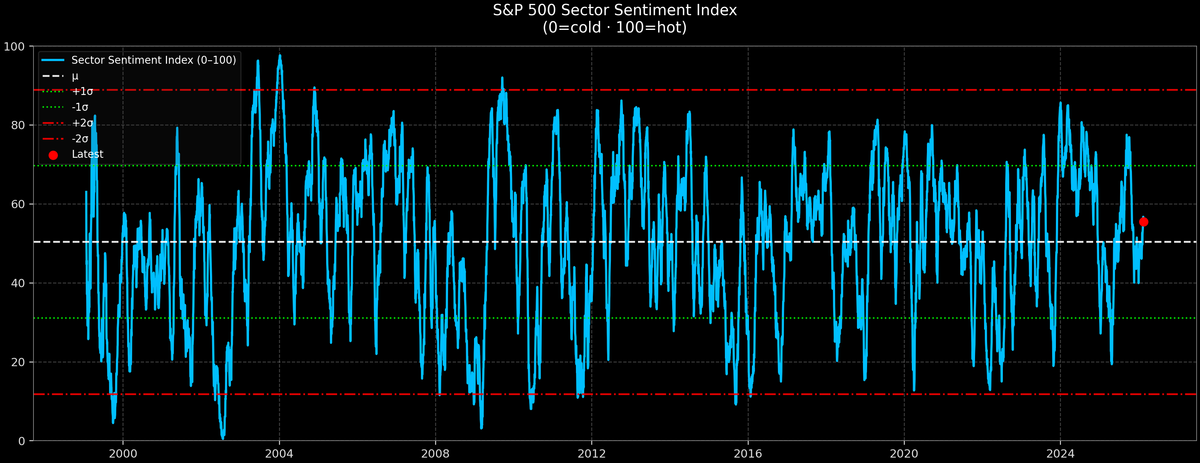Click x-axis label '2000'

click(122, 453)
